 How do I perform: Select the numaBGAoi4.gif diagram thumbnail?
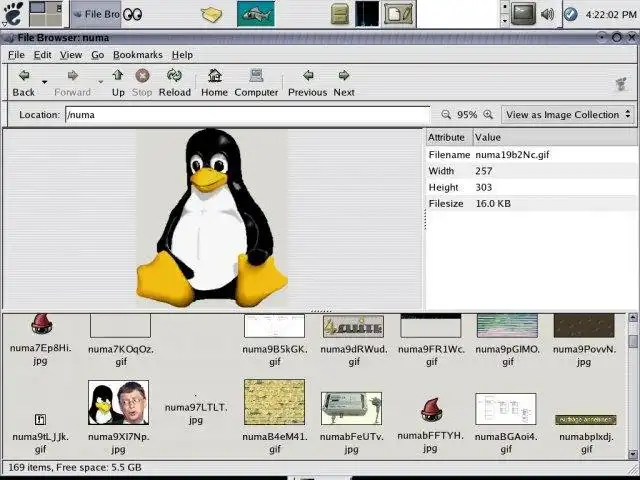506,409
